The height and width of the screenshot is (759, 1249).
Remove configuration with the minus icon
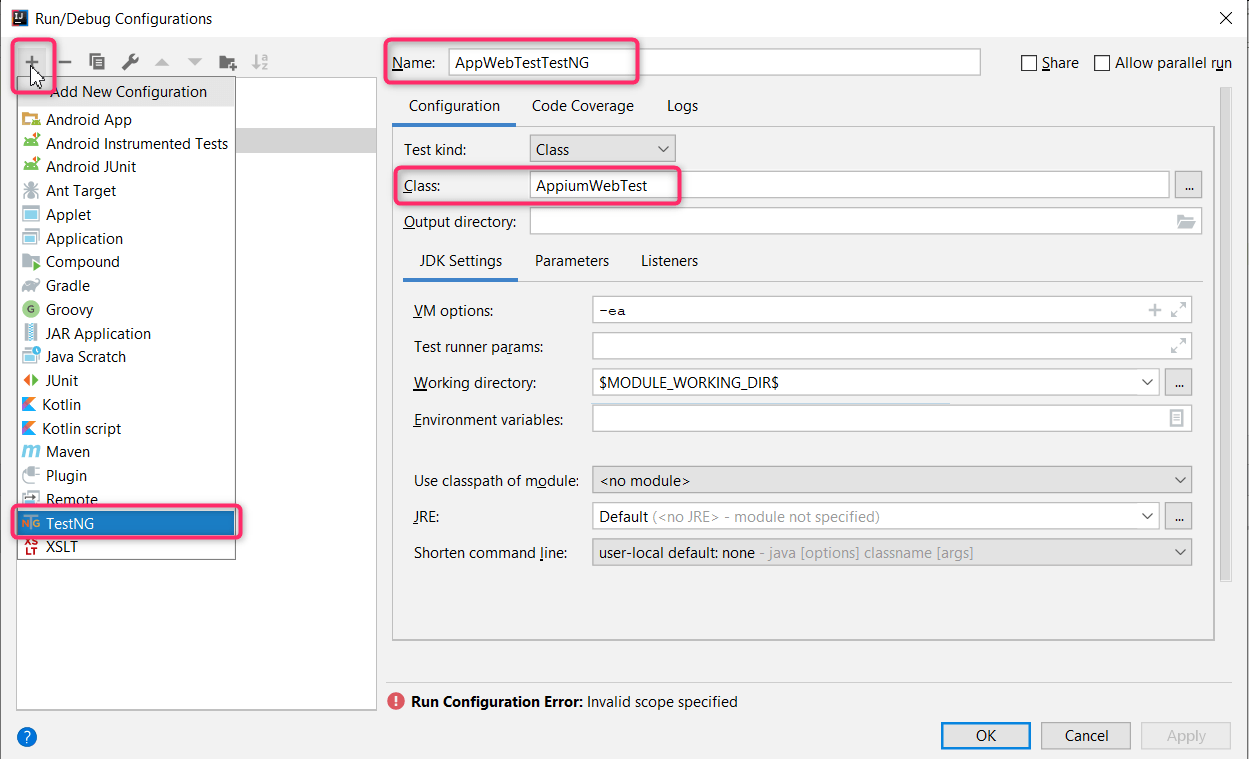(64, 62)
